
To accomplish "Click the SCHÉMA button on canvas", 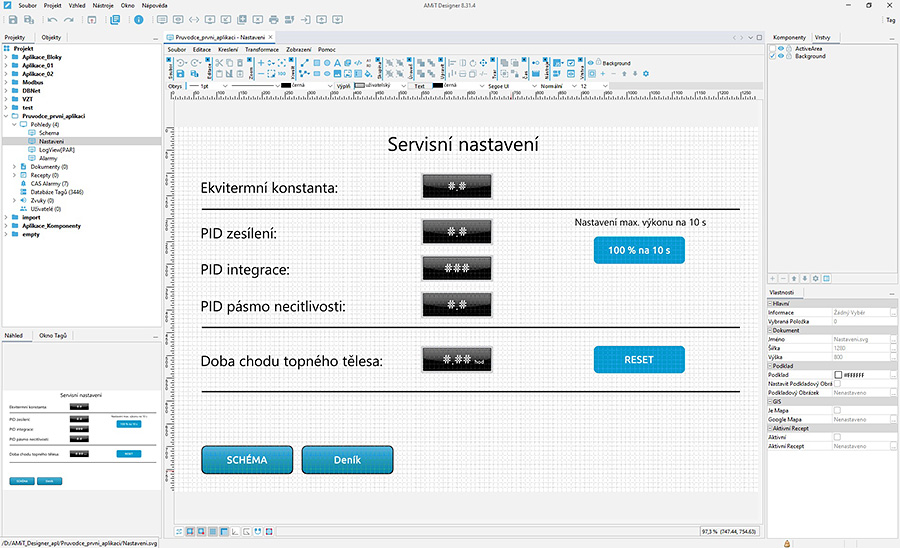I will click(247, 460).
